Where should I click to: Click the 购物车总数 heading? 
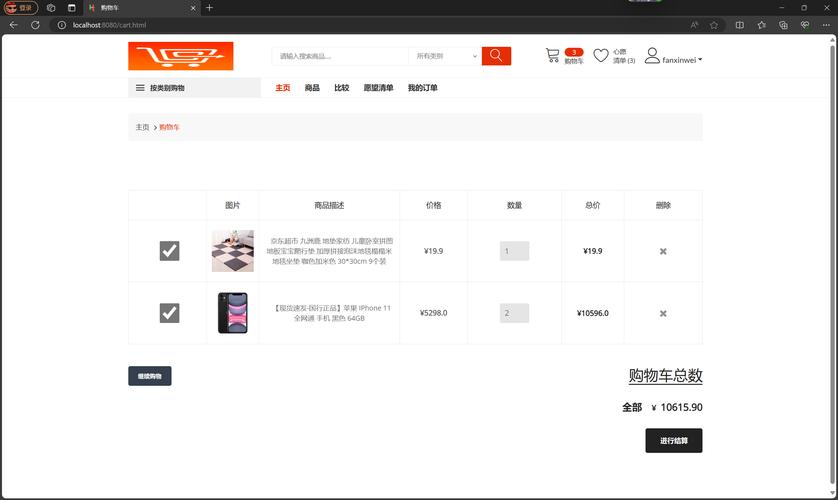coord(665,375)
